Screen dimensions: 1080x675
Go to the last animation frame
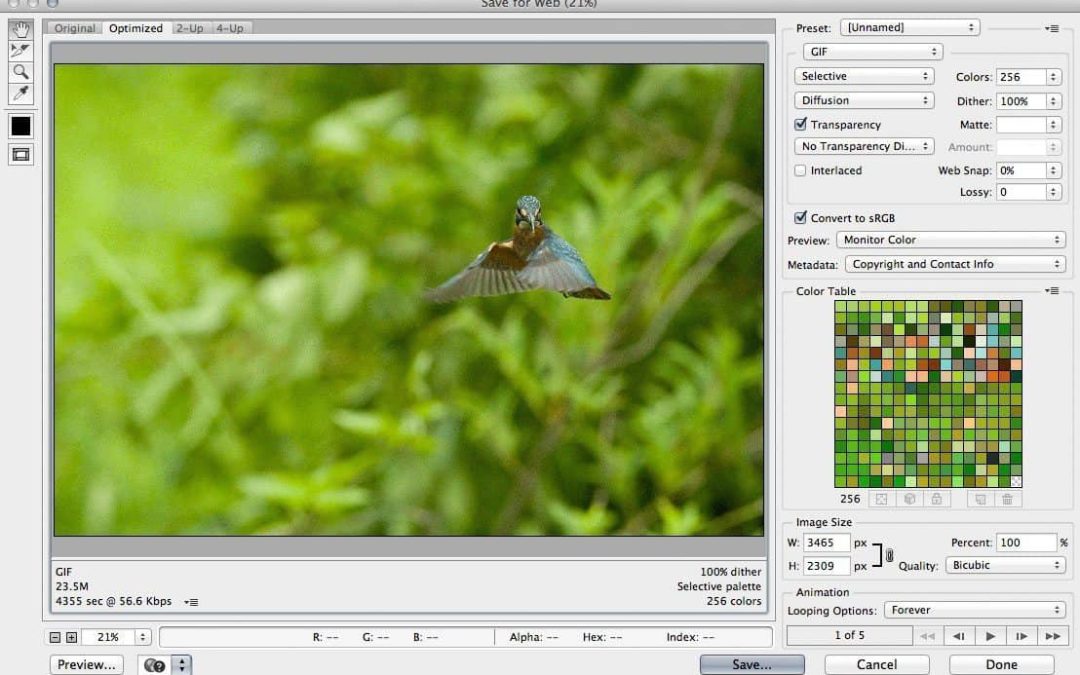pyautogui.click(x=1052, y=636)
